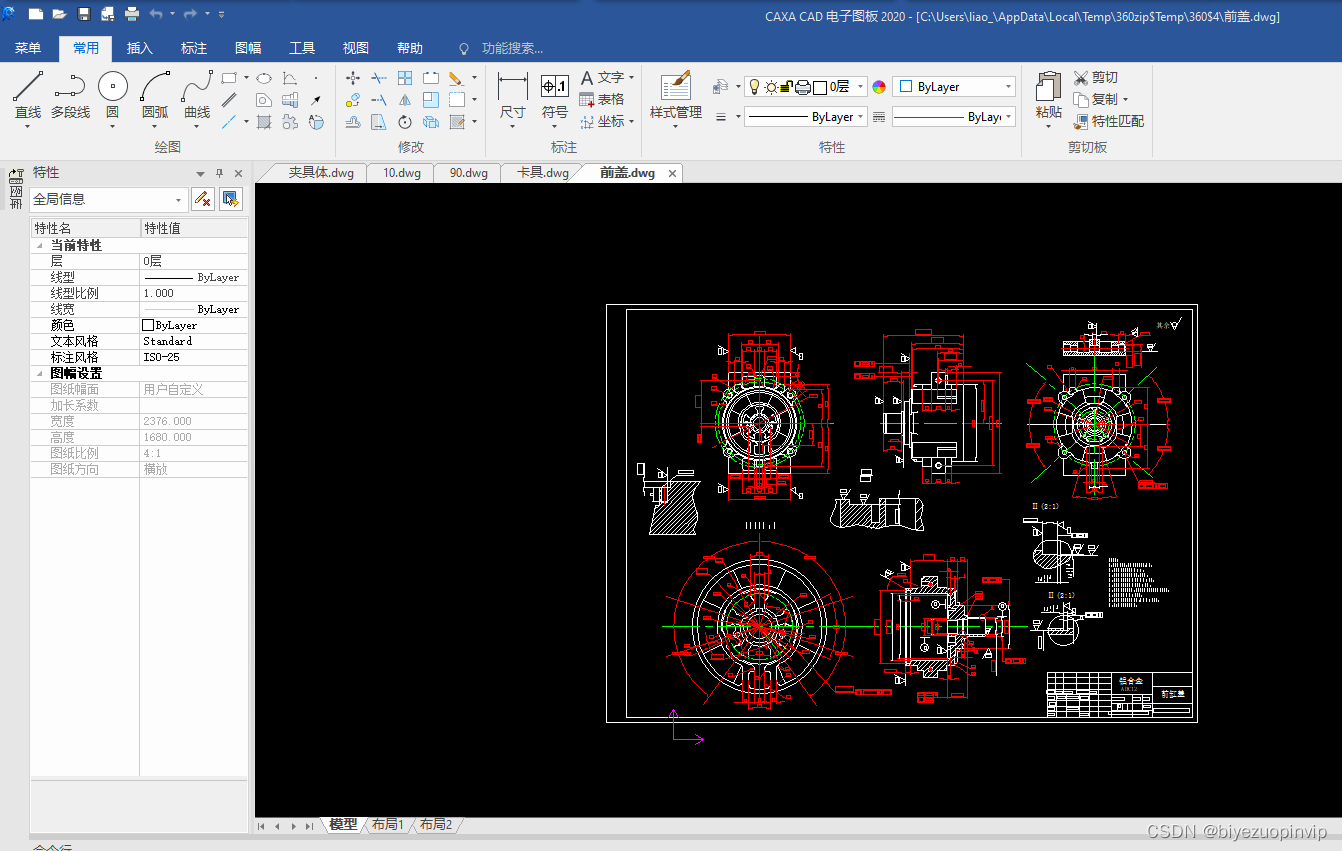This screenshot has height=851, width=1342.
Task: Open the 全局信息 selection dropdown
Action: click(x=108, y=199)
